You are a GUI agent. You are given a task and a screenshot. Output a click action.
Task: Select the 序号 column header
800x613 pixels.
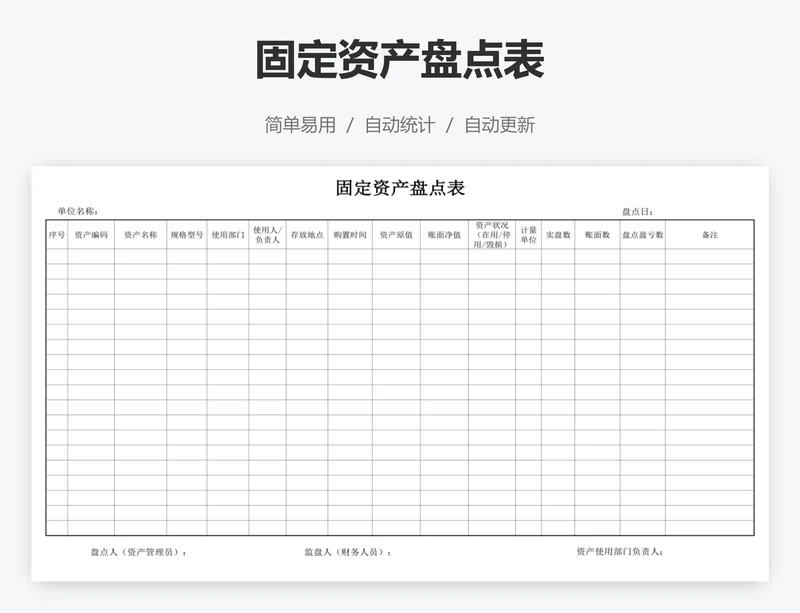pyautogui.click(x=57, y=235)
